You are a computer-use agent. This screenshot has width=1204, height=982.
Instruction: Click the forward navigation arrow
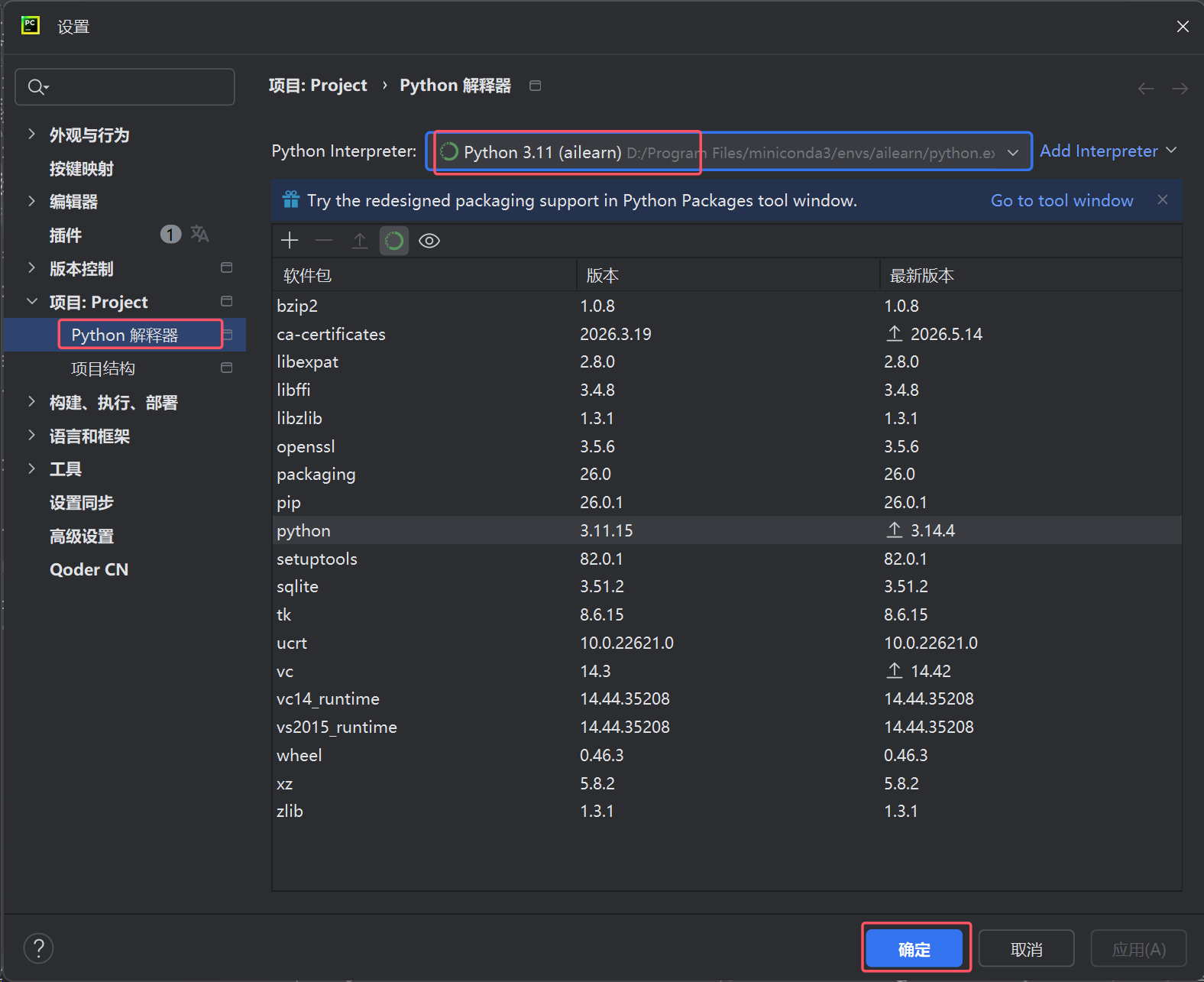click(x=1180, y=89)
